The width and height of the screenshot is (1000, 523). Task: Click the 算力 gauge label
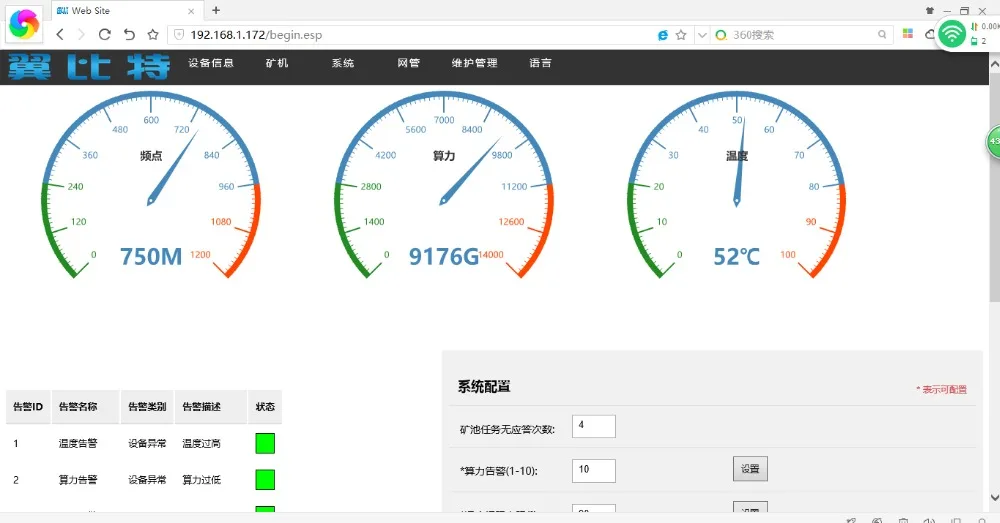click(444, 156)
